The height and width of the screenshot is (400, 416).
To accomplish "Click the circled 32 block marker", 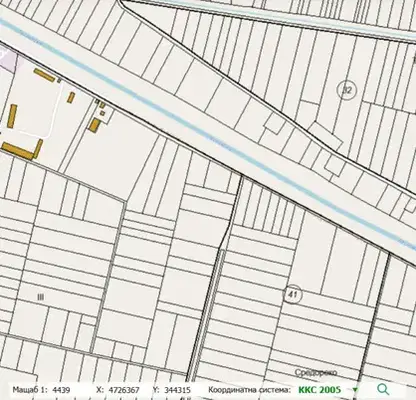I will click(347, 90).
